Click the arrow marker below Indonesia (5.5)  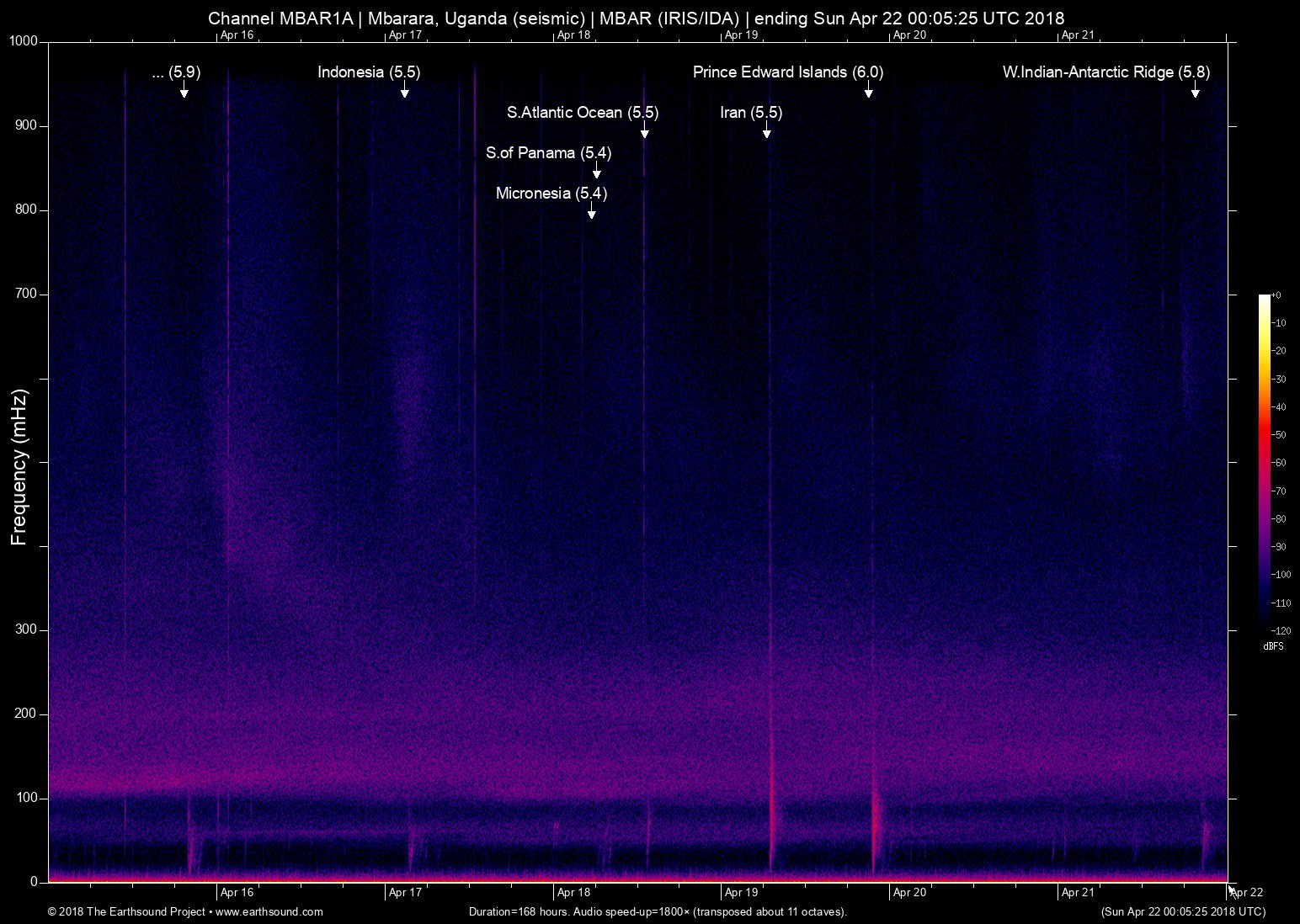[x=404, y=91]
